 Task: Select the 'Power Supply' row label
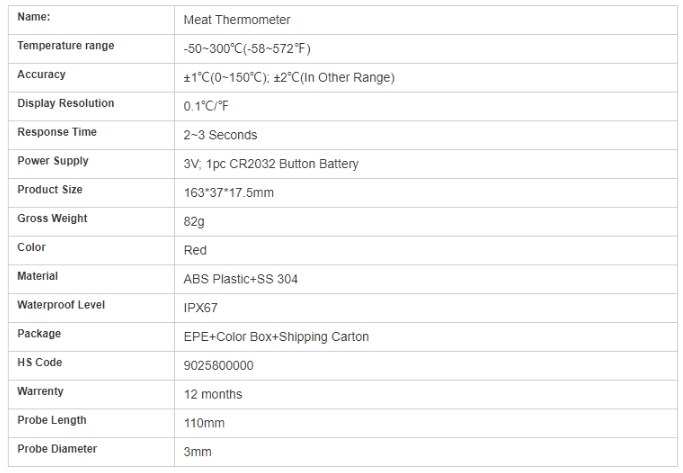coord(53,161)
